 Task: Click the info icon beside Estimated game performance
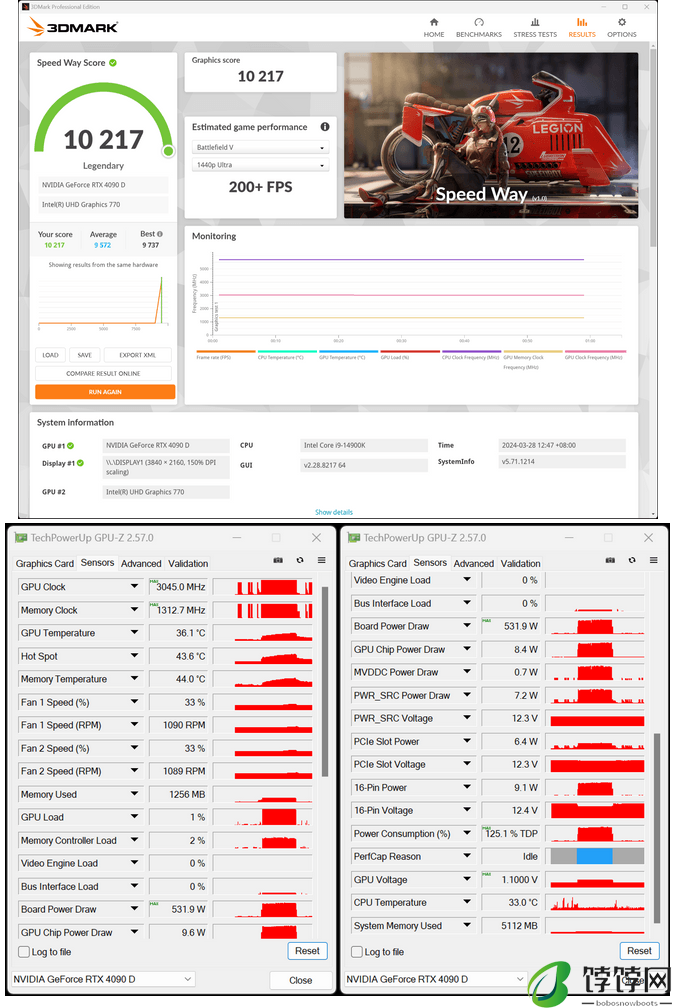click(325, 127)
